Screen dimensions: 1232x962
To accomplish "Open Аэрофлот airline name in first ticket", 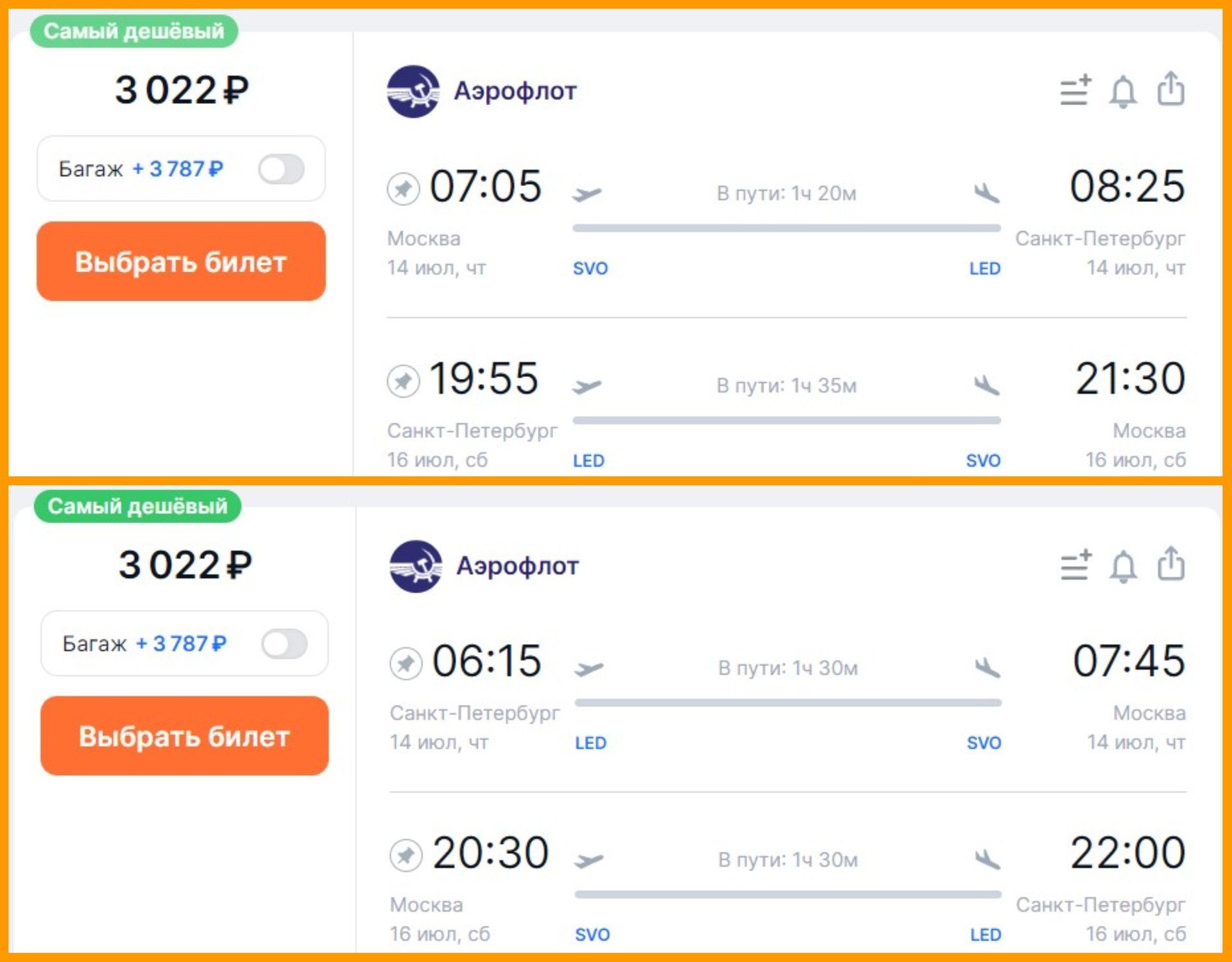I will pyautogui.click(x=515, y=91).
